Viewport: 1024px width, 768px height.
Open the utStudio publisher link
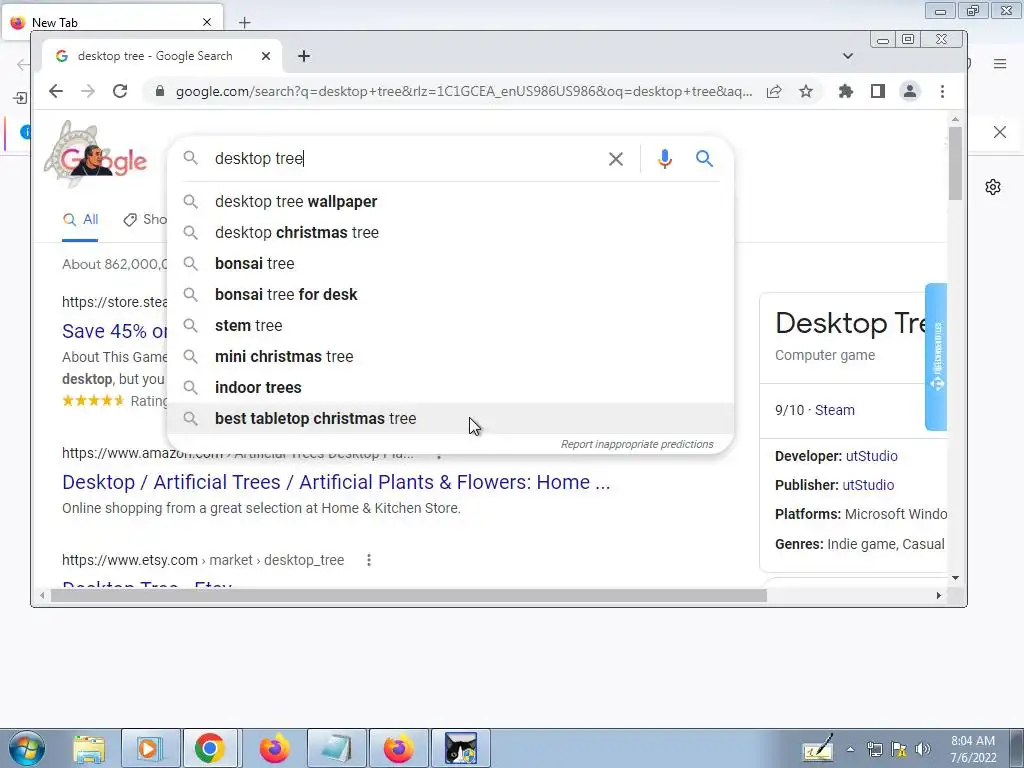coord(868,485)
